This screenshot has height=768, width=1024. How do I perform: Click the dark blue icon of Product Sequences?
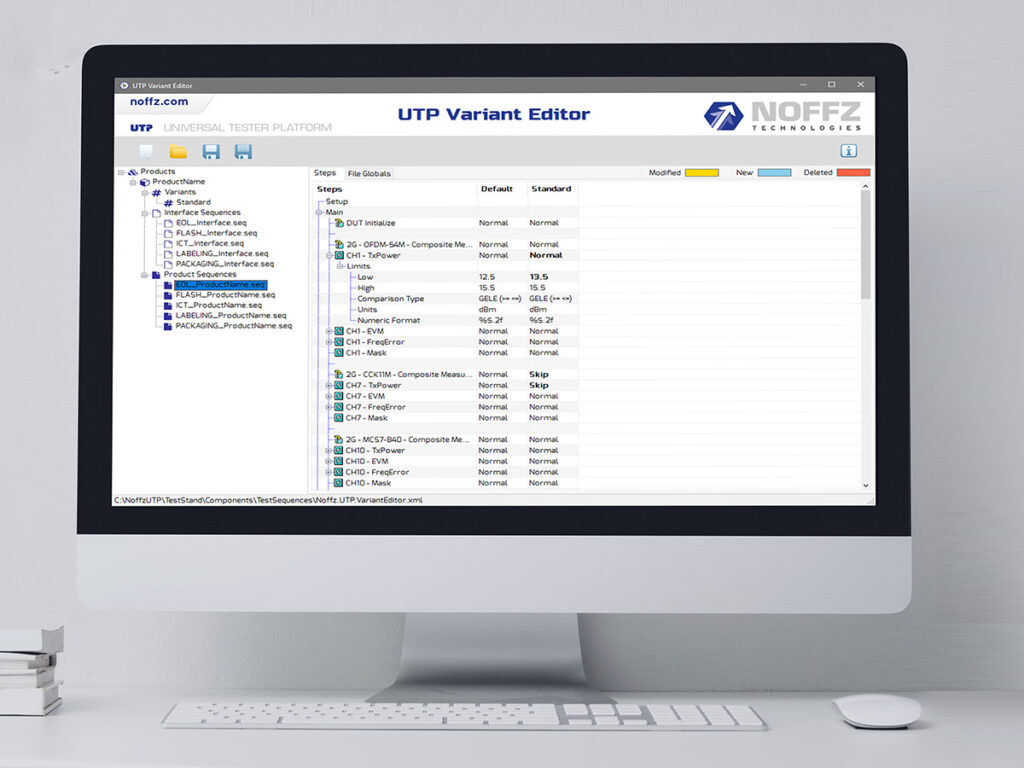156,275
